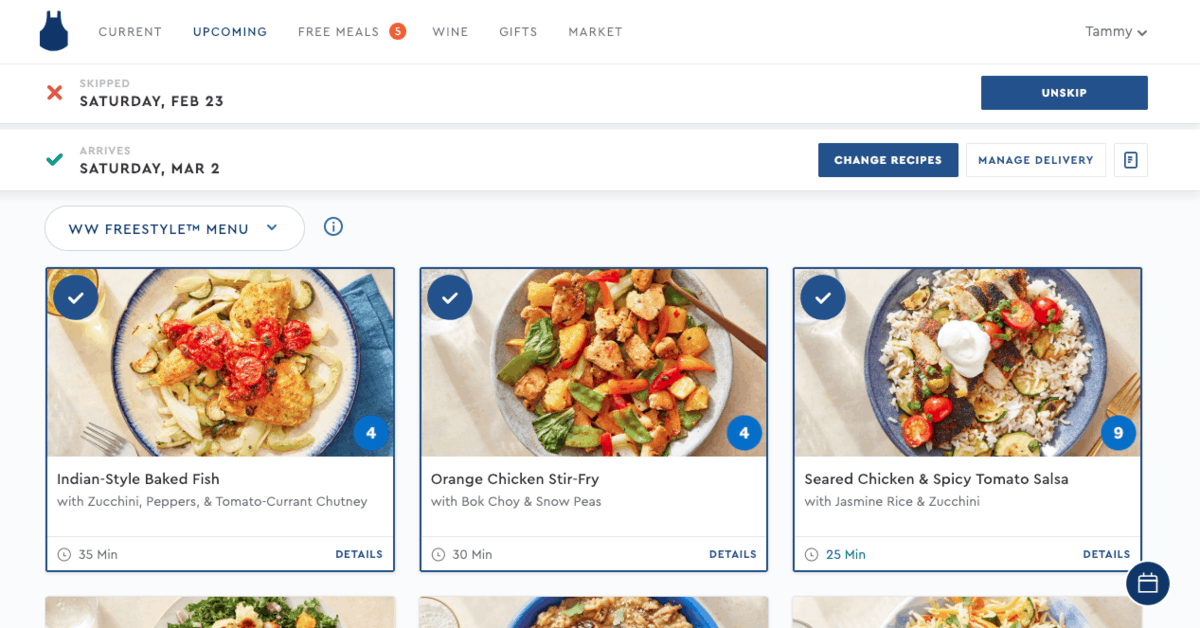Click points badge on Seared Chicken recipe

click(1118, 433)
